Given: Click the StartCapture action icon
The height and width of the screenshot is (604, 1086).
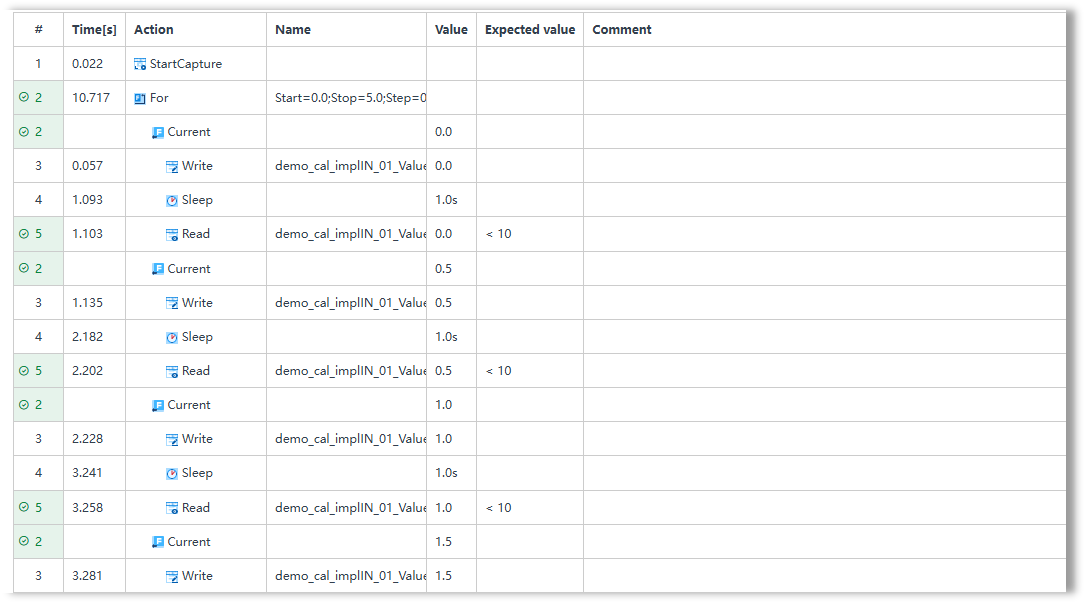Looking at the screenshot, I should [x=140, y=64].
